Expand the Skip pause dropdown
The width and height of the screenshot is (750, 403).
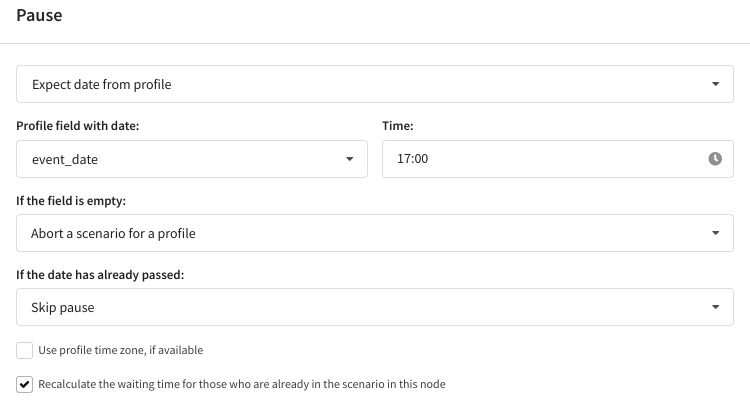click(375, 307)
